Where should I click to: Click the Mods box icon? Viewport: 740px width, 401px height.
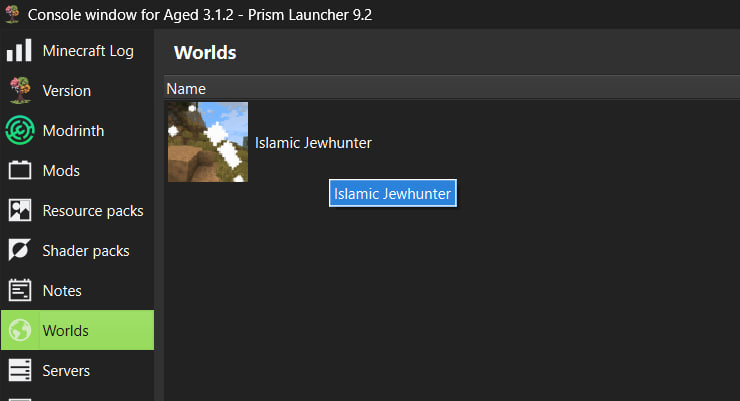20,170
